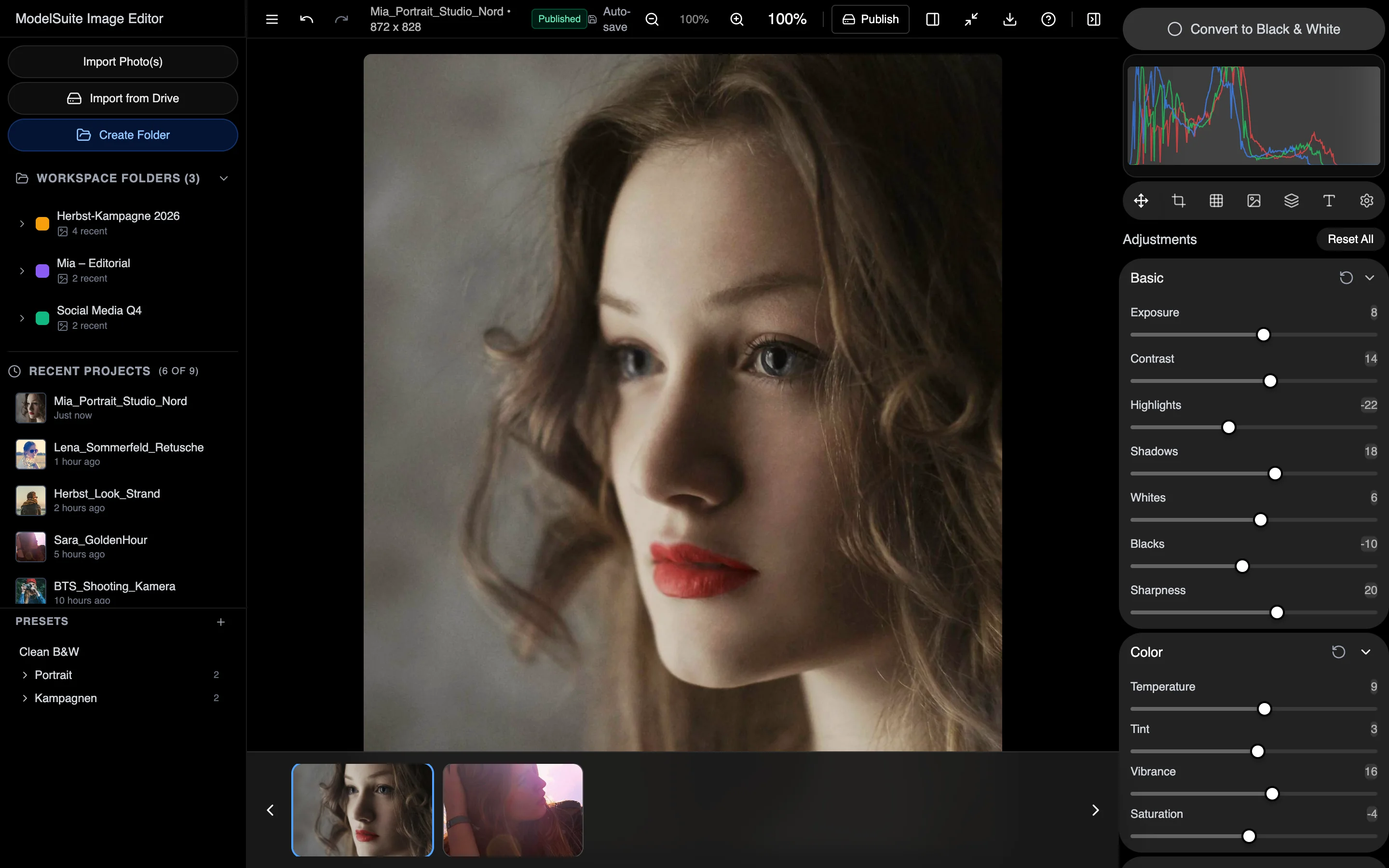The image size is (1389, 868).
Task: Add a new preset with plus
Action: pyautogui.click(x=221, y=622)
